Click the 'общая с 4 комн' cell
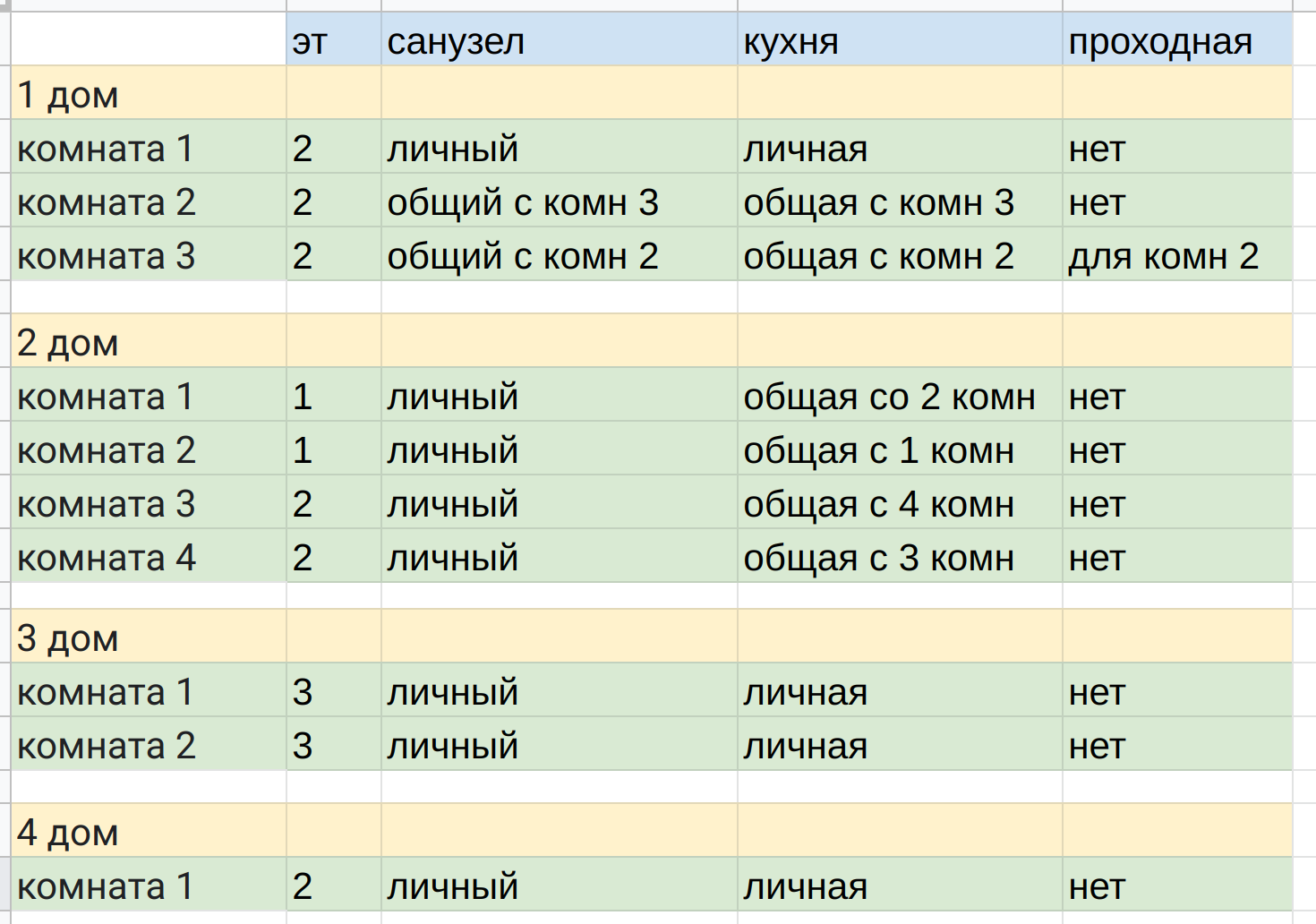1316x924 pixels. [x=900, y=502]
